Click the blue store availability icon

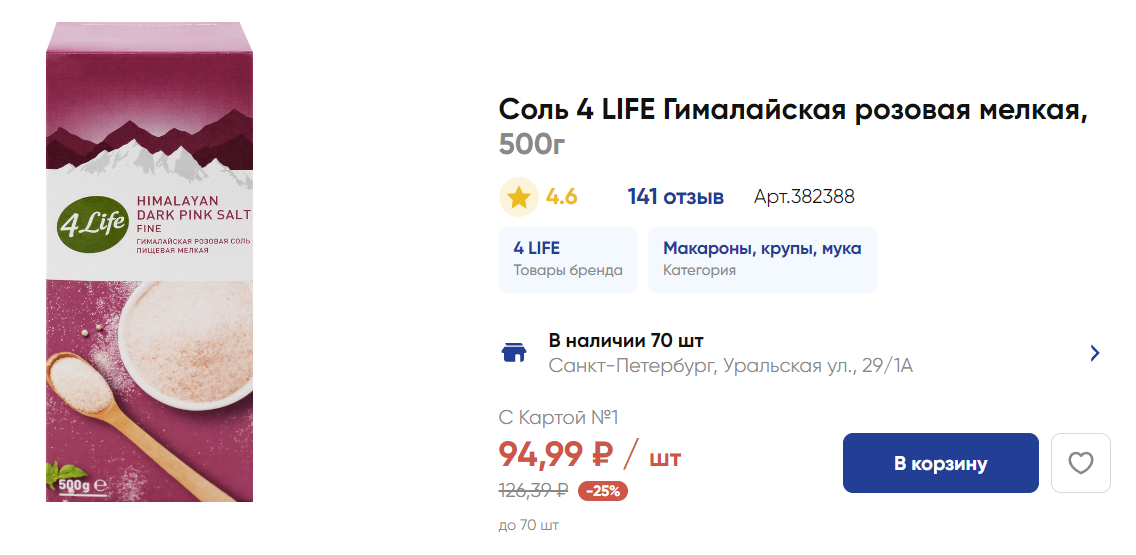click(x=513, y=353)
